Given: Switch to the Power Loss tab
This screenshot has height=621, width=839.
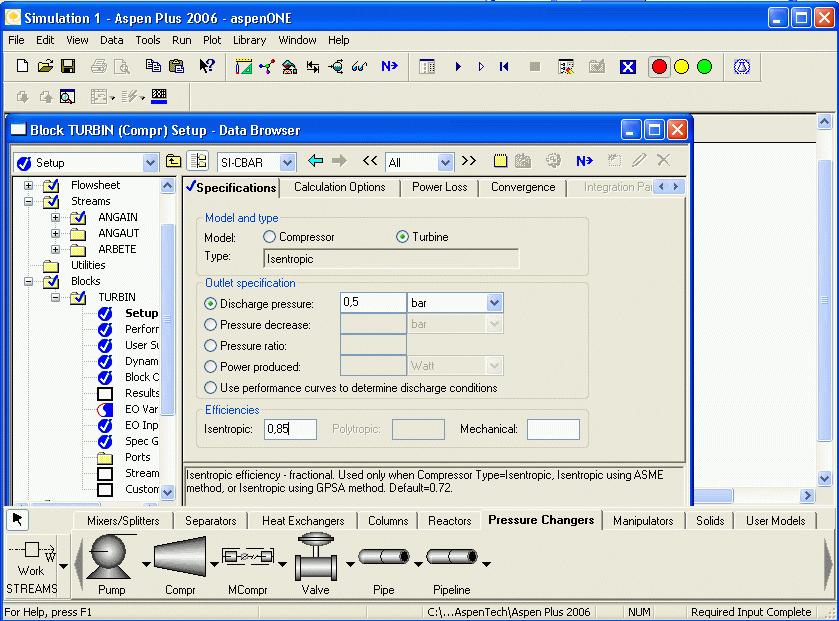Looking at the screenshot, I should pos(439,187).
